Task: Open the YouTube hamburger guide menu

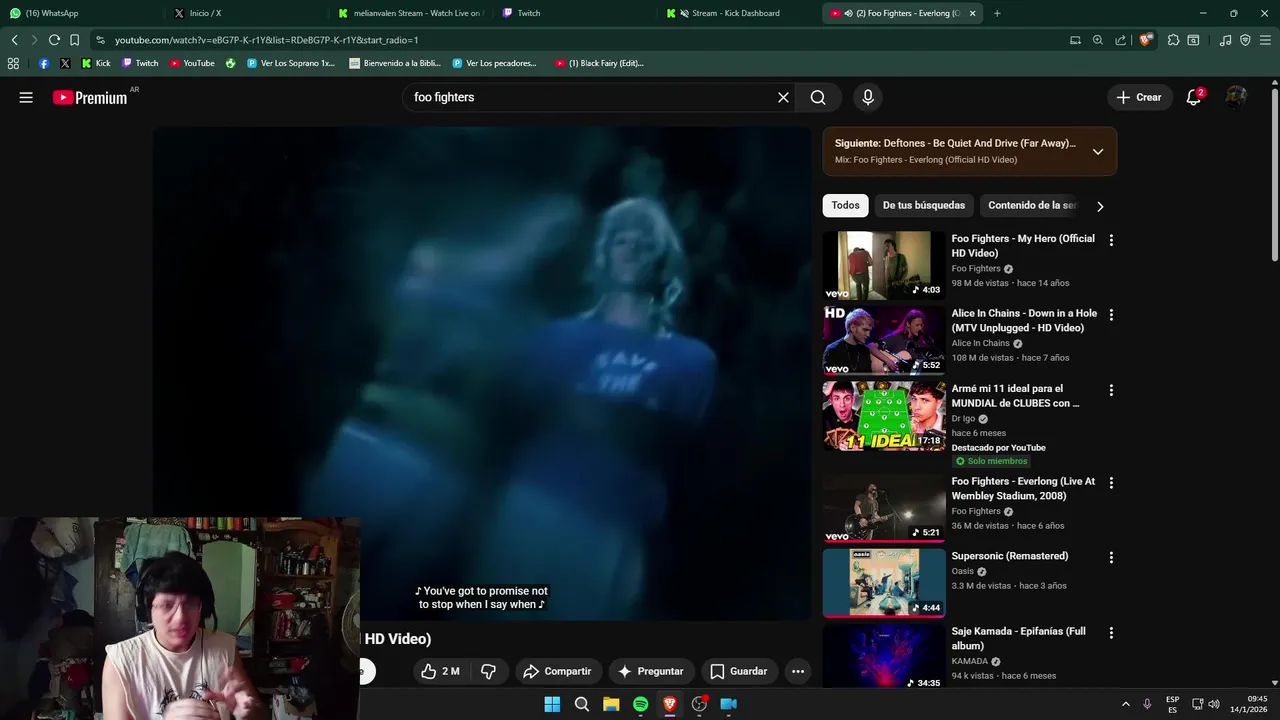Action: coord(26,97)
